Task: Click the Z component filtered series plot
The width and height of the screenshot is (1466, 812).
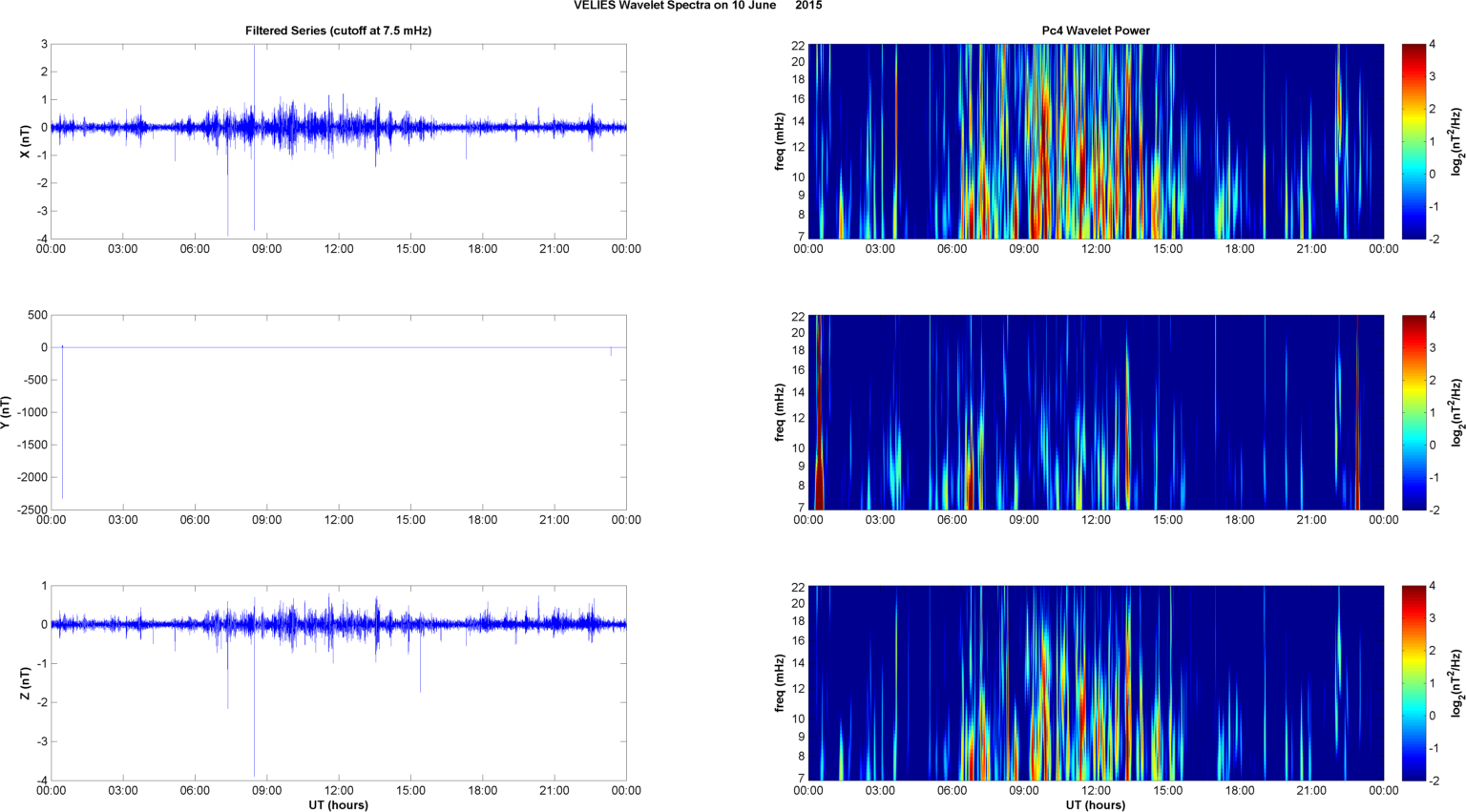Action: [x=339, y=683]
